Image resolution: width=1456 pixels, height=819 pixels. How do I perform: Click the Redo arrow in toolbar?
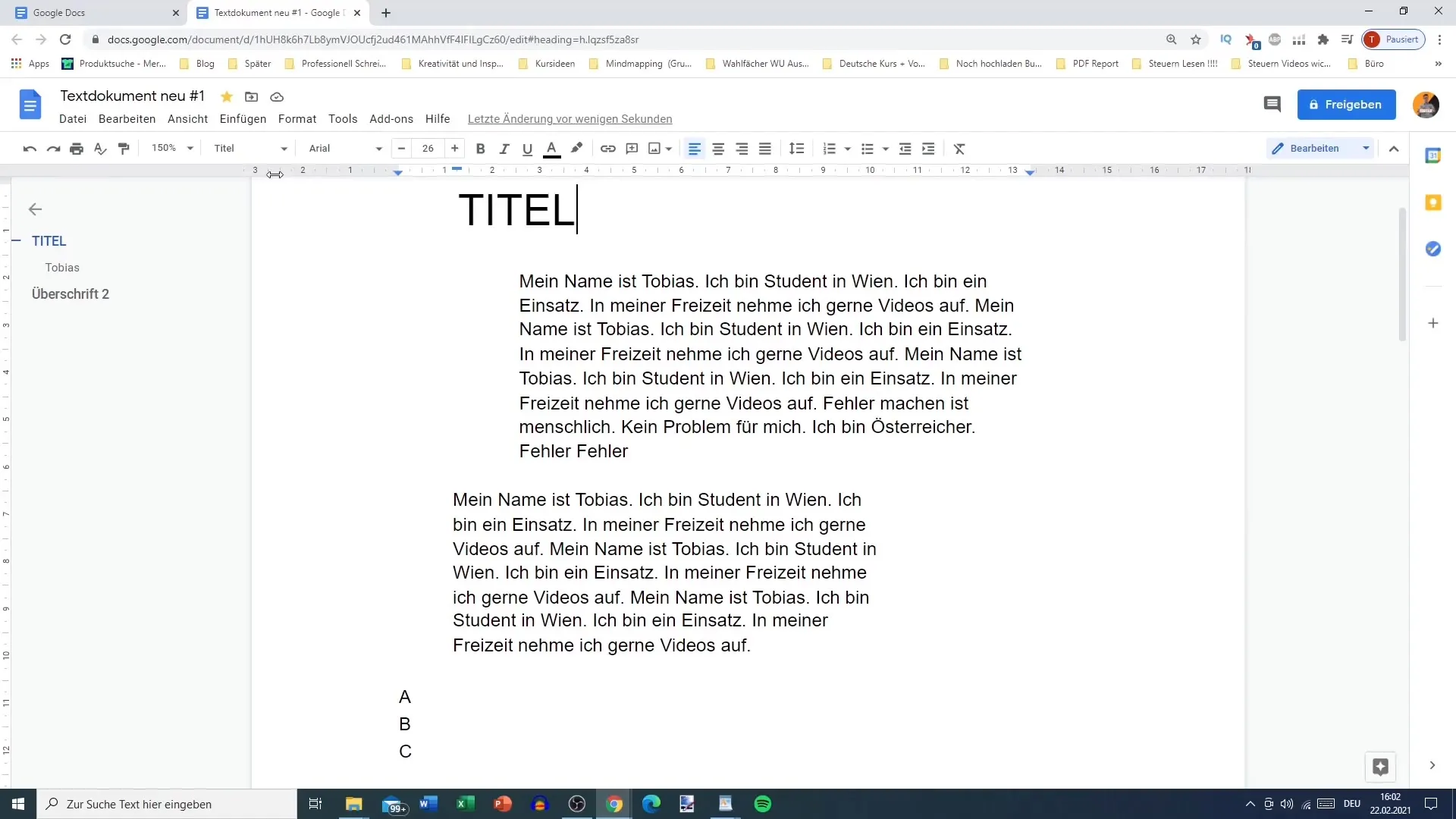coord(53,149)
